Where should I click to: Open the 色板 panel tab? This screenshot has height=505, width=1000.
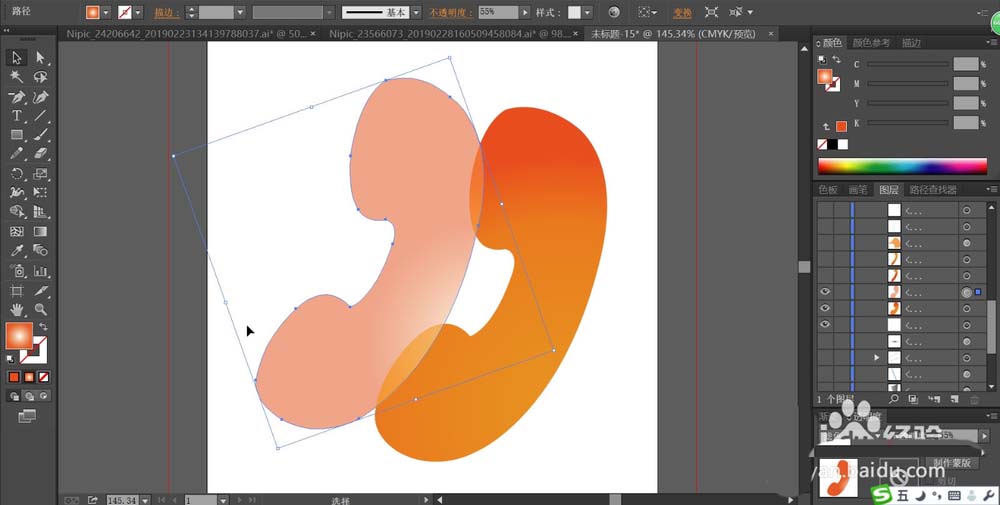[828, 189]
